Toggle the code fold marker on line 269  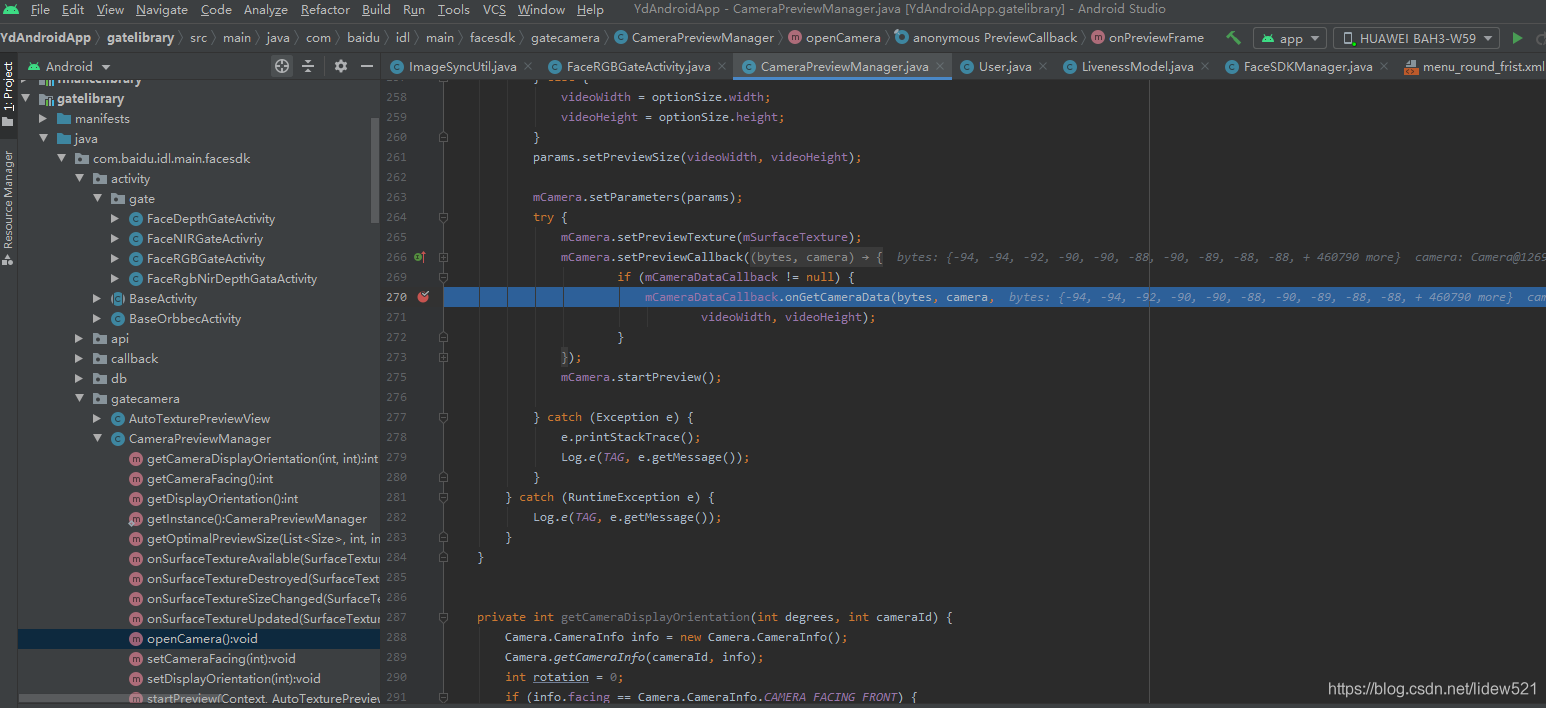(x=443, y=277)
